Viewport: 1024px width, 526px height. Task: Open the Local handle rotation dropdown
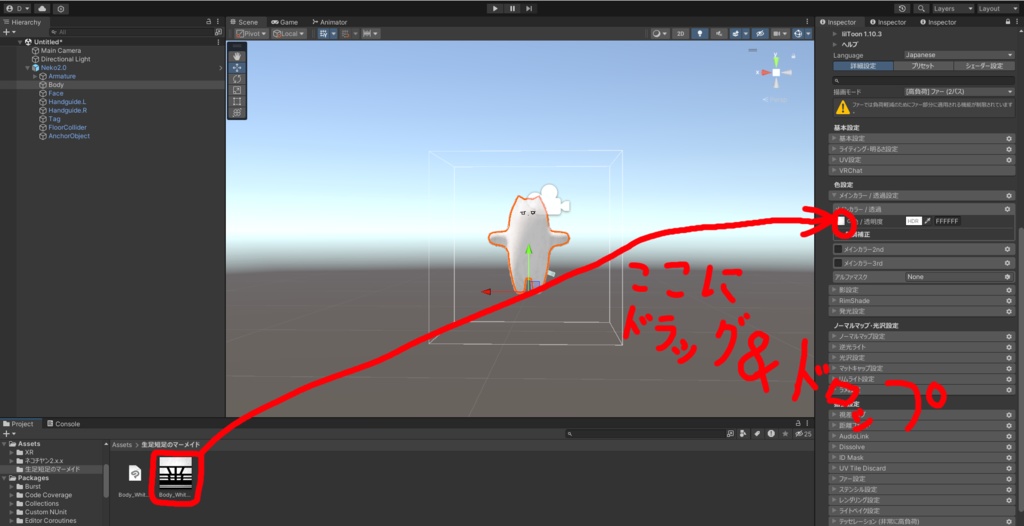(289, 33)
